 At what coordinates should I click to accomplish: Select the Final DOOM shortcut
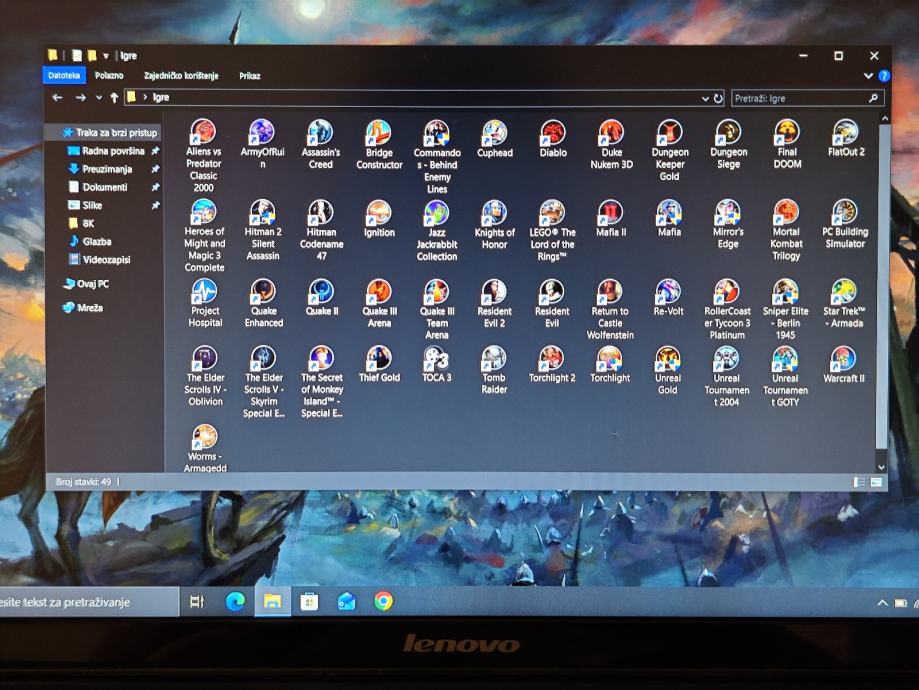coord(787,144)
